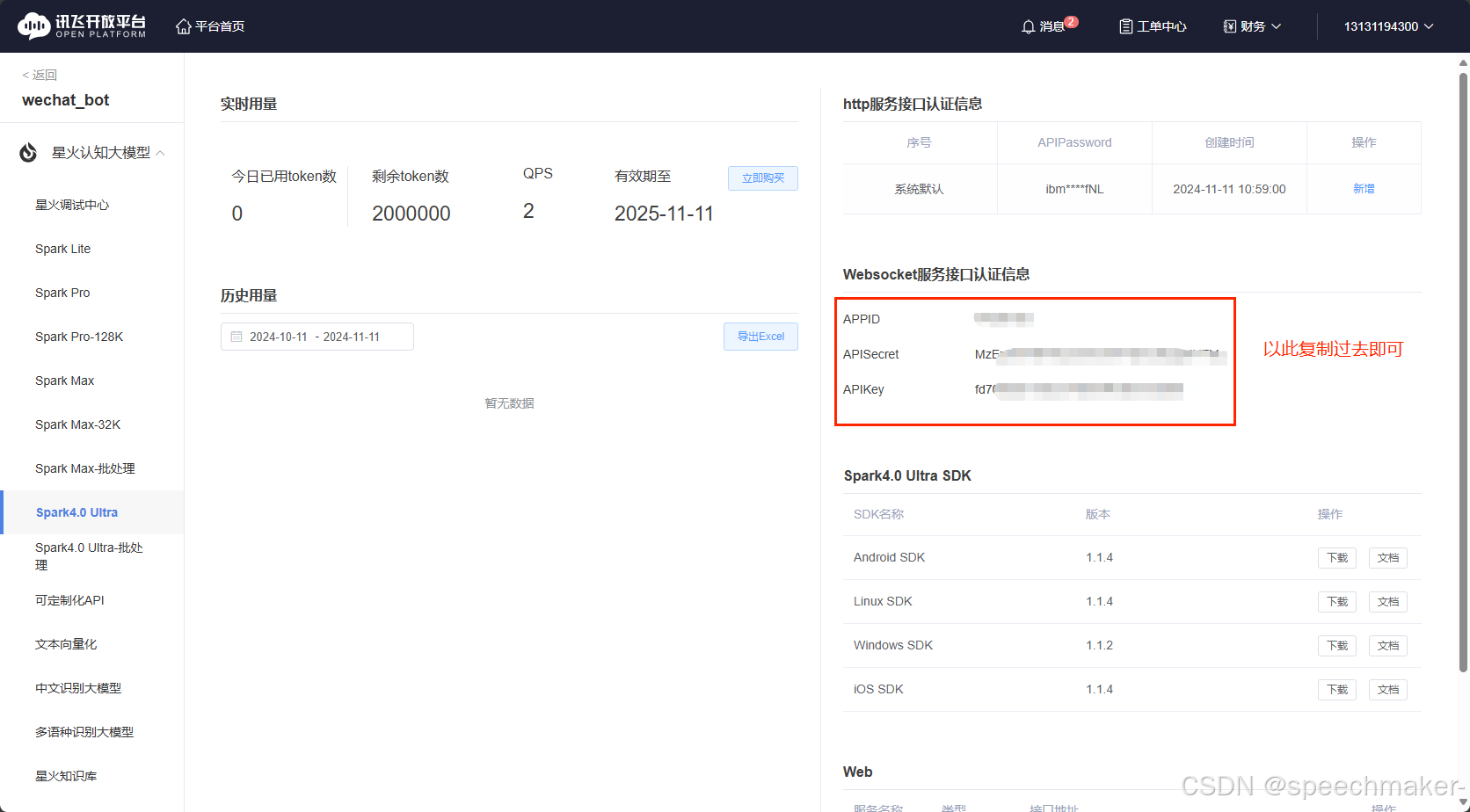Open 工单中心 work order center
This screenshot has height=812, width=1470.
1153,26
